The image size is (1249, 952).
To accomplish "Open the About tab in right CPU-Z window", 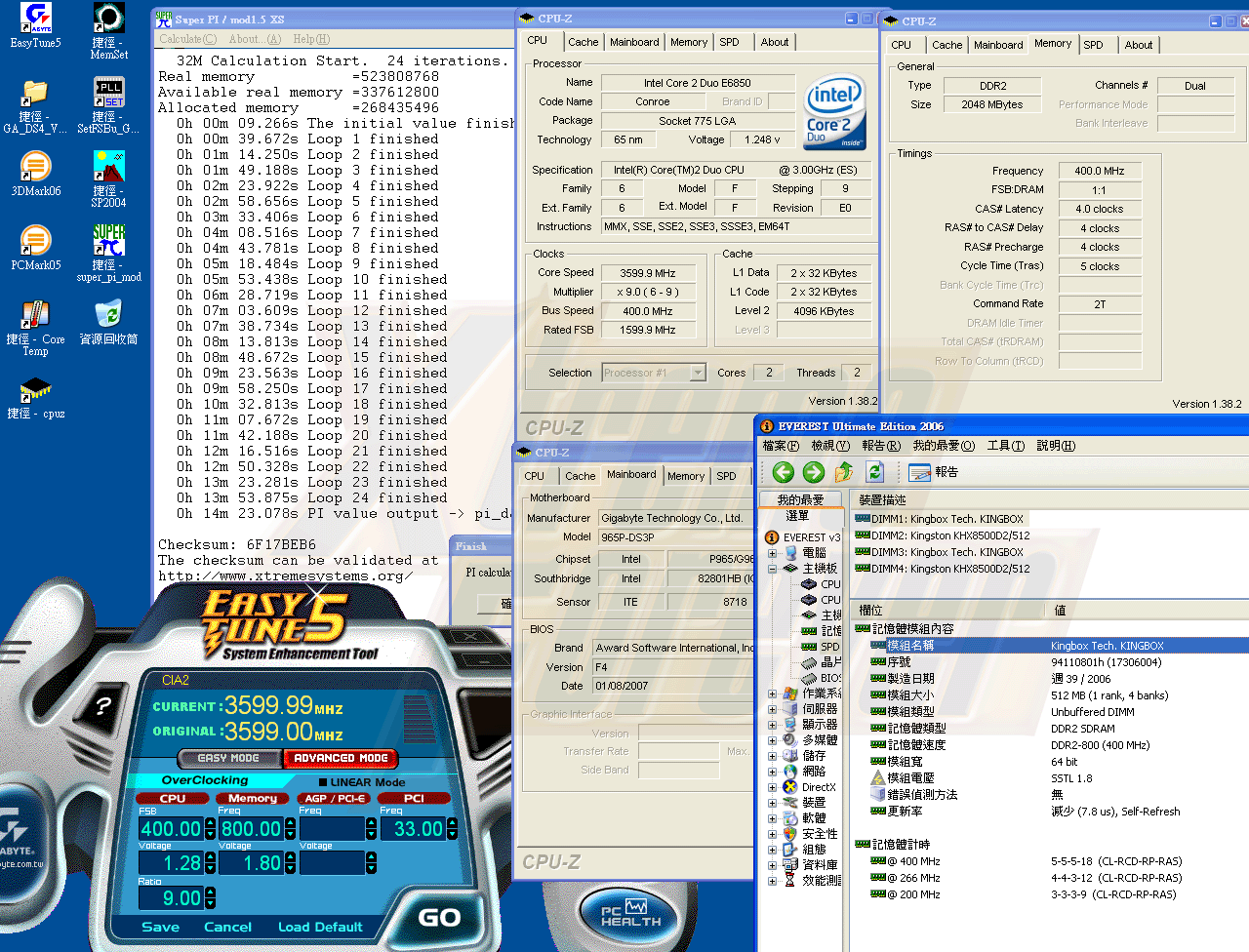I will [1138, 45].
